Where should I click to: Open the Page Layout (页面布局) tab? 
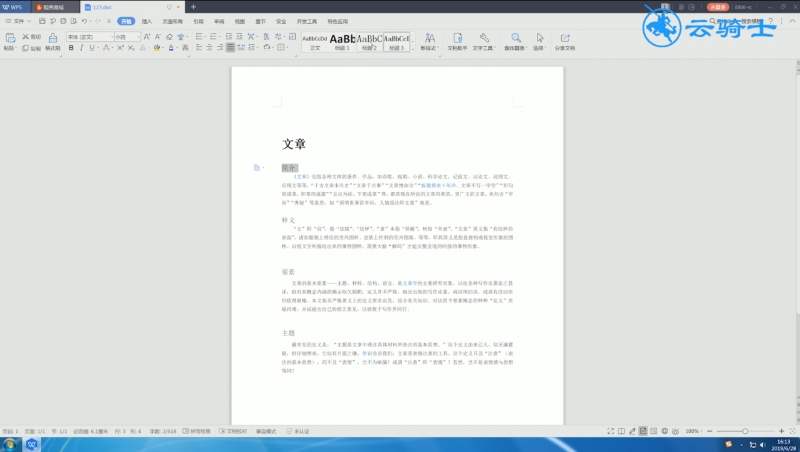[x=172, y=21]
